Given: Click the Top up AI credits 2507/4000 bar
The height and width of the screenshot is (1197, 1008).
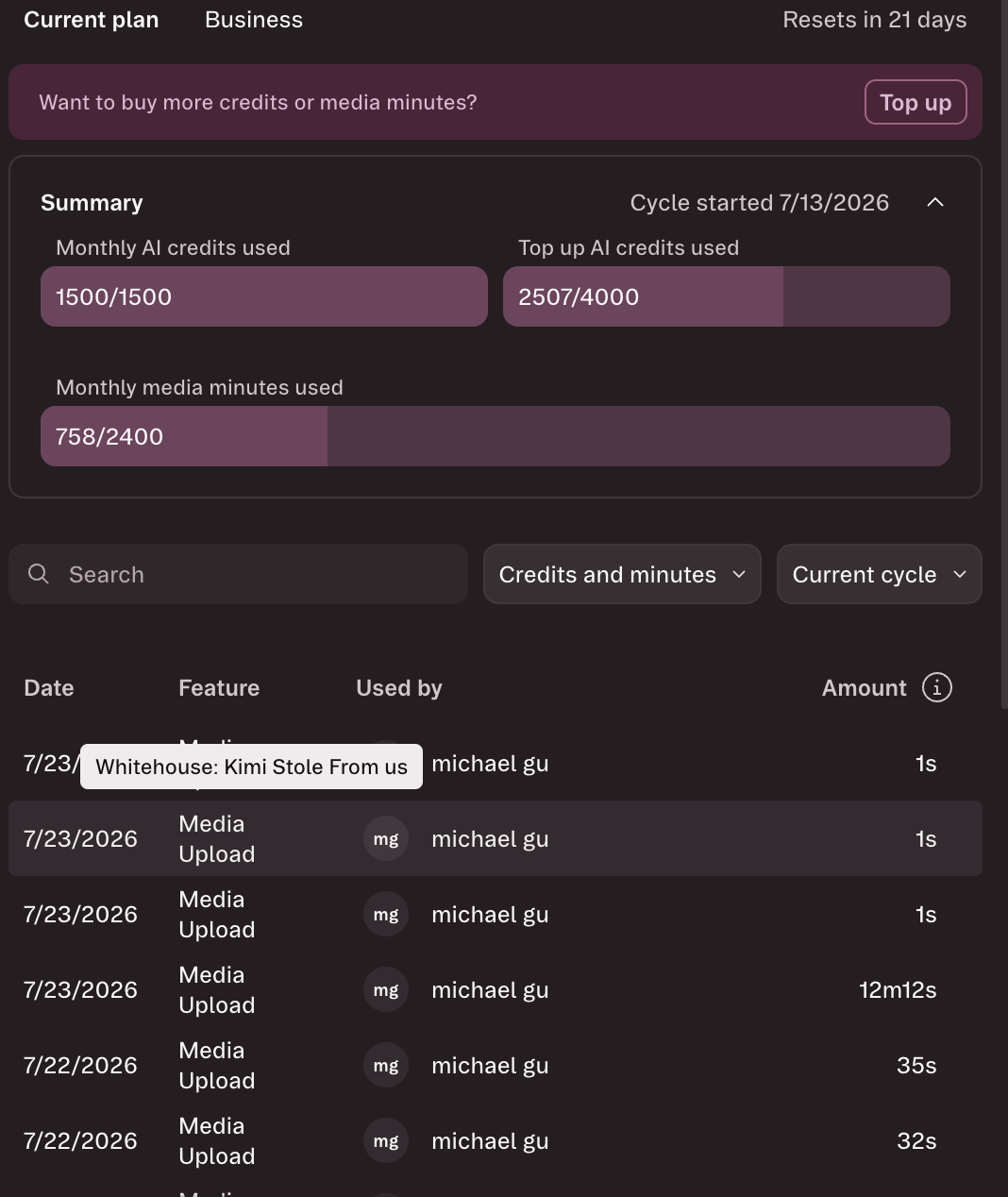Looking at the screenshot, I should (x=727, y=296).
